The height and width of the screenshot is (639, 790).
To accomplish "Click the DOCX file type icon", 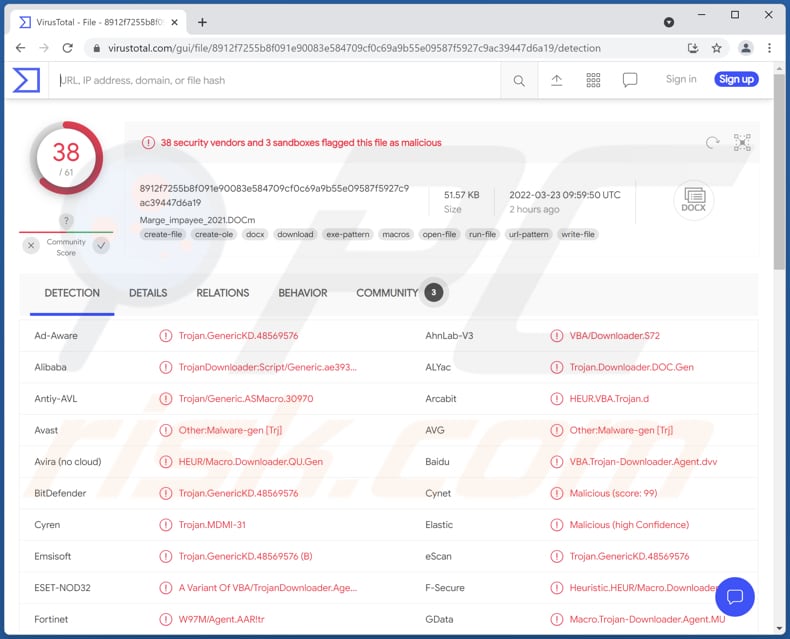I will click(x=694, y=200).
